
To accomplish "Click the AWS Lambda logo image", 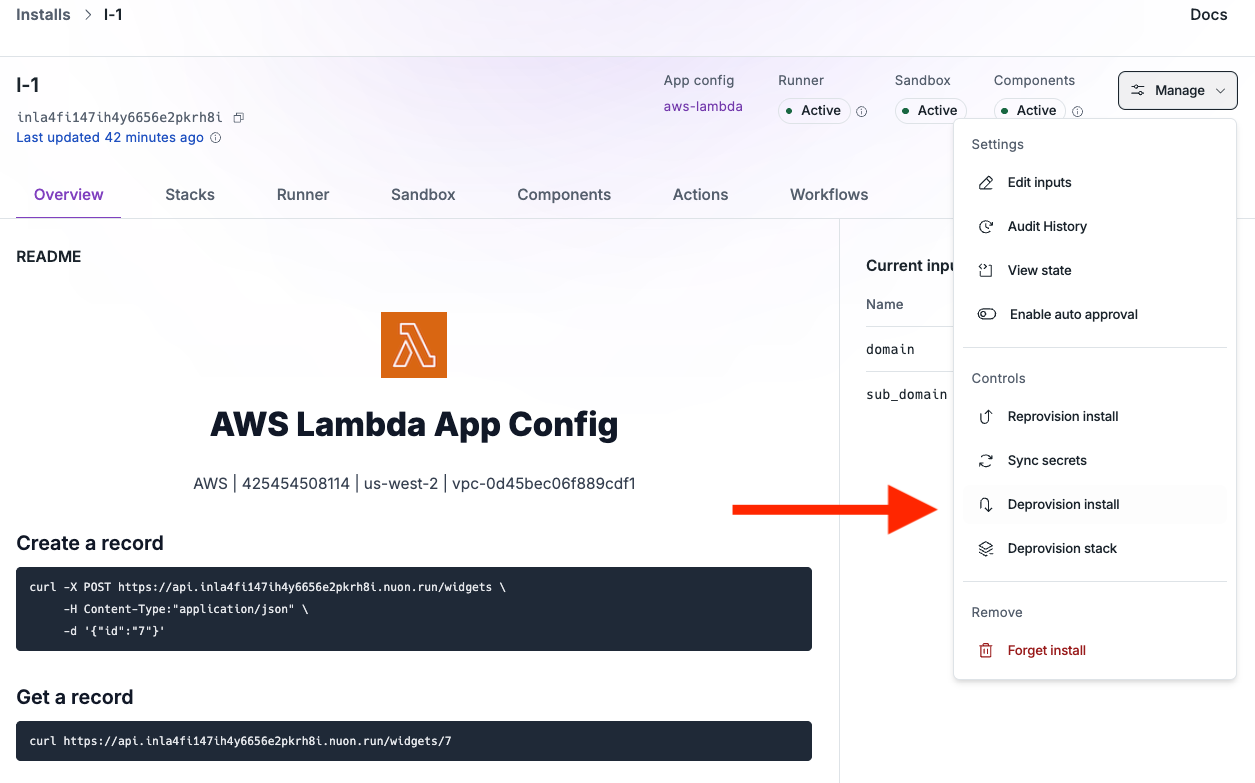I will click(414, 345).
